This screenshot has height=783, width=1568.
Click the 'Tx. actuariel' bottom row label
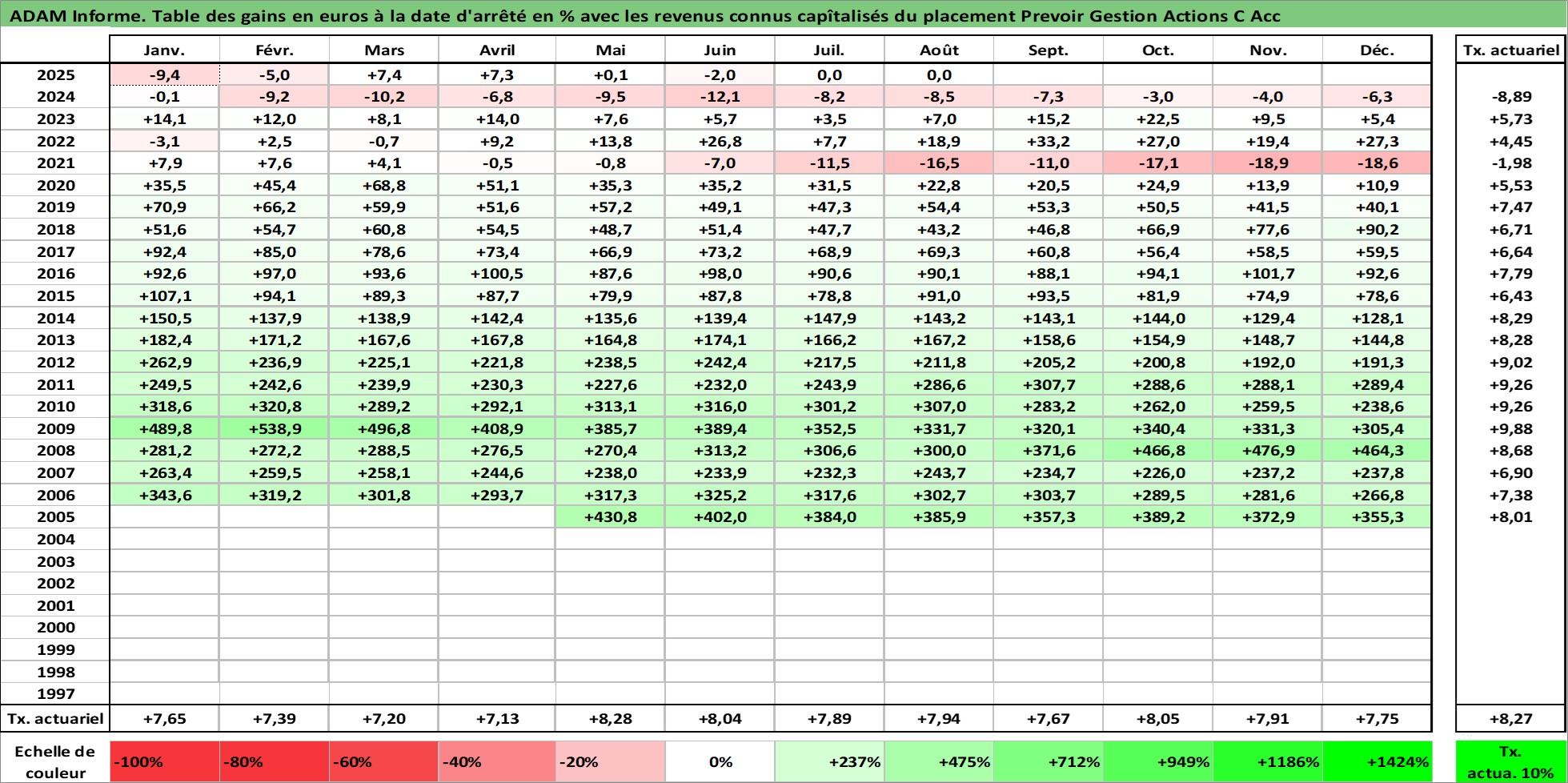55,719
